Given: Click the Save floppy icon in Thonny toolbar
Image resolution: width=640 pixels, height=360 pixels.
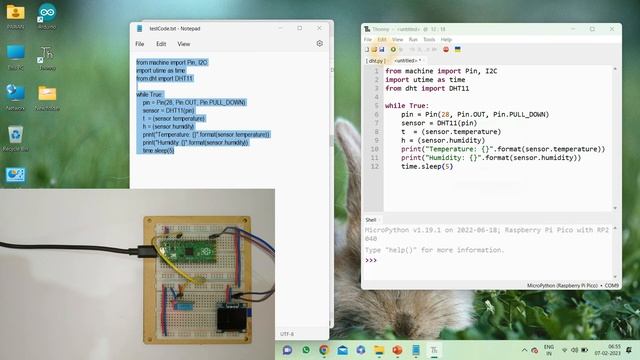Looking at the screenshot, I should pos(382,49).
